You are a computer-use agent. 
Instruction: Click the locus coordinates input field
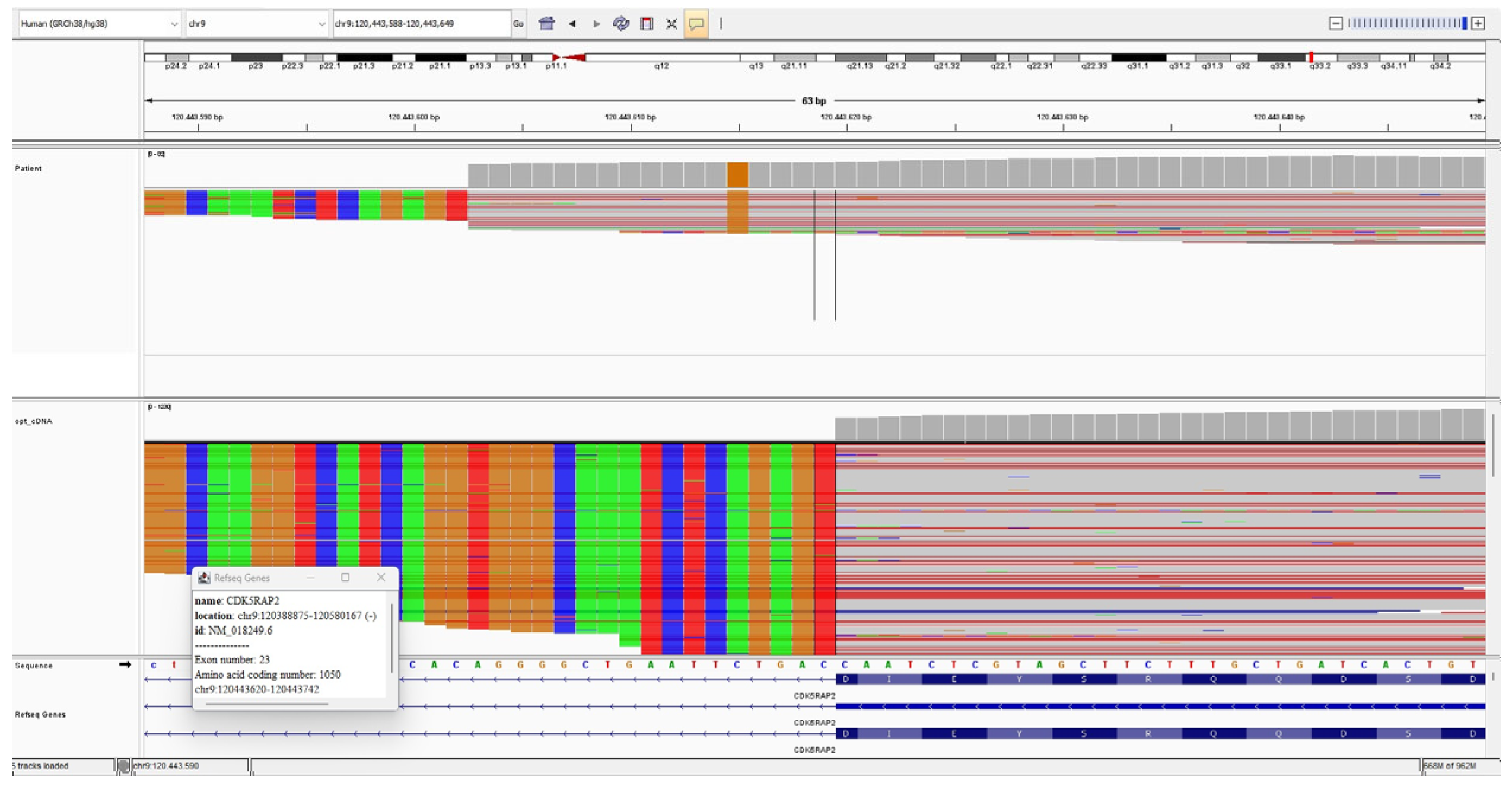coord(420,24)
